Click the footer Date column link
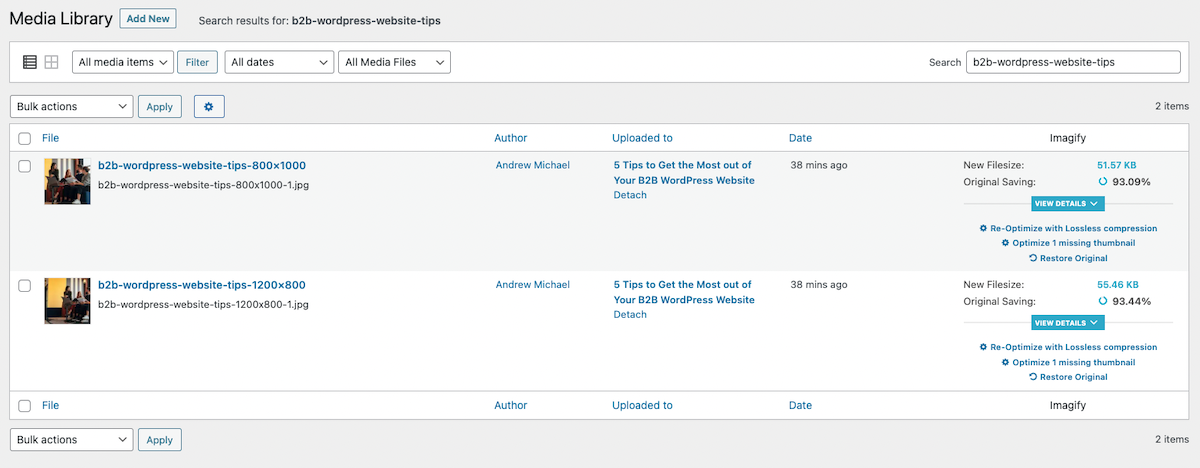The width and height of the screenshot is (1200, 468). point(800,405)
